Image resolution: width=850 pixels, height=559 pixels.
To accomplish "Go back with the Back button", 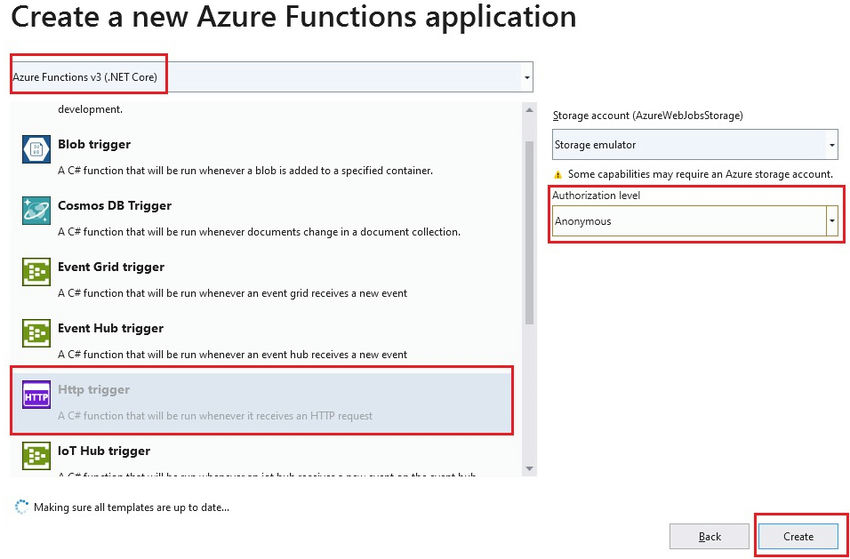I will (709, 537).
